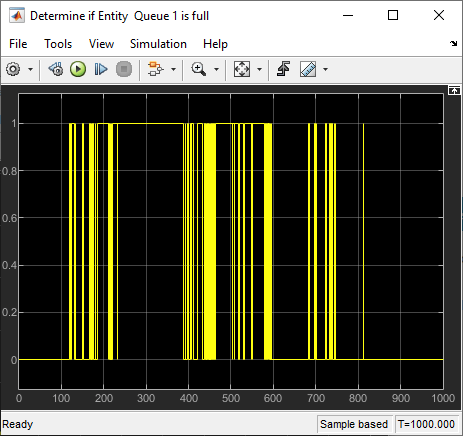Click the Step Forward icon

coord(101,69)
